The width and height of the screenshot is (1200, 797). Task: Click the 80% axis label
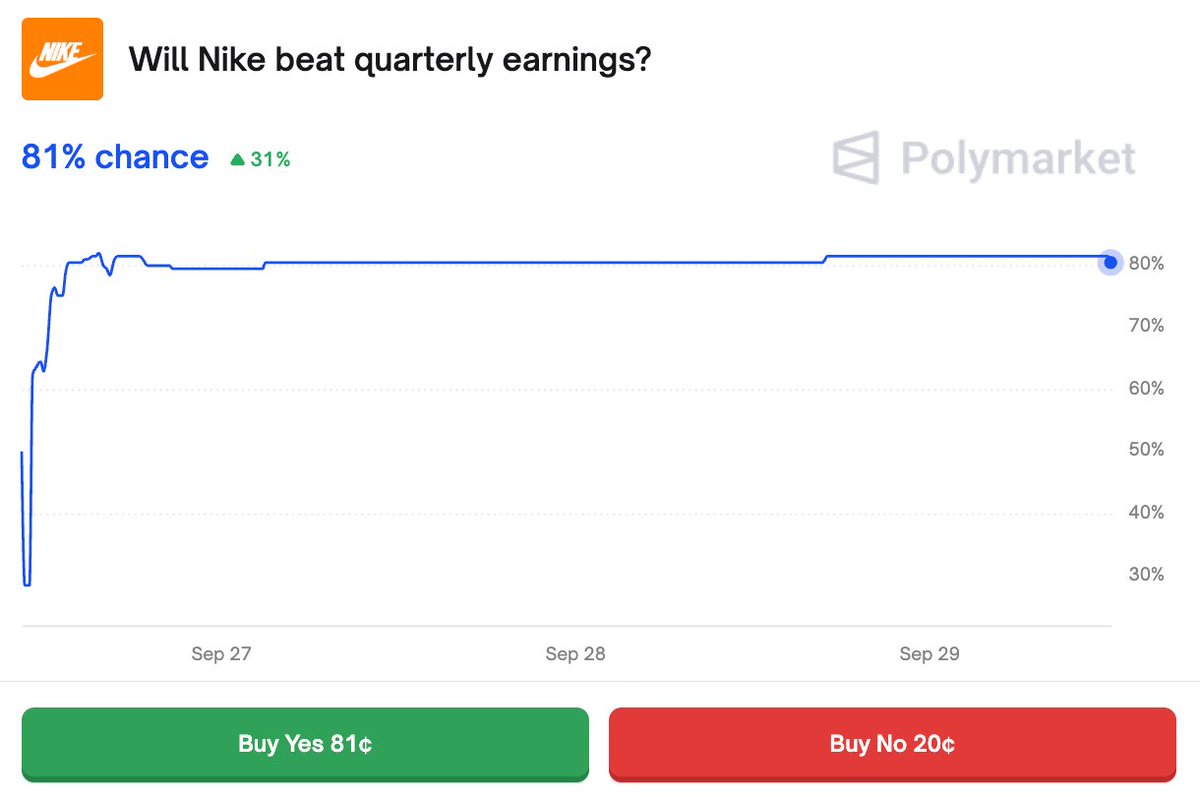1146,263
